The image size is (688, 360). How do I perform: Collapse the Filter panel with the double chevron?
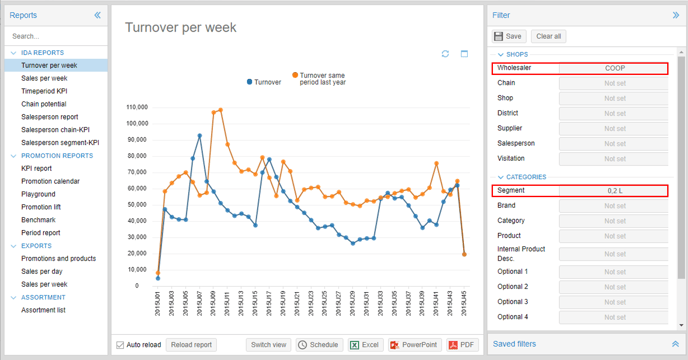[676, 15]
